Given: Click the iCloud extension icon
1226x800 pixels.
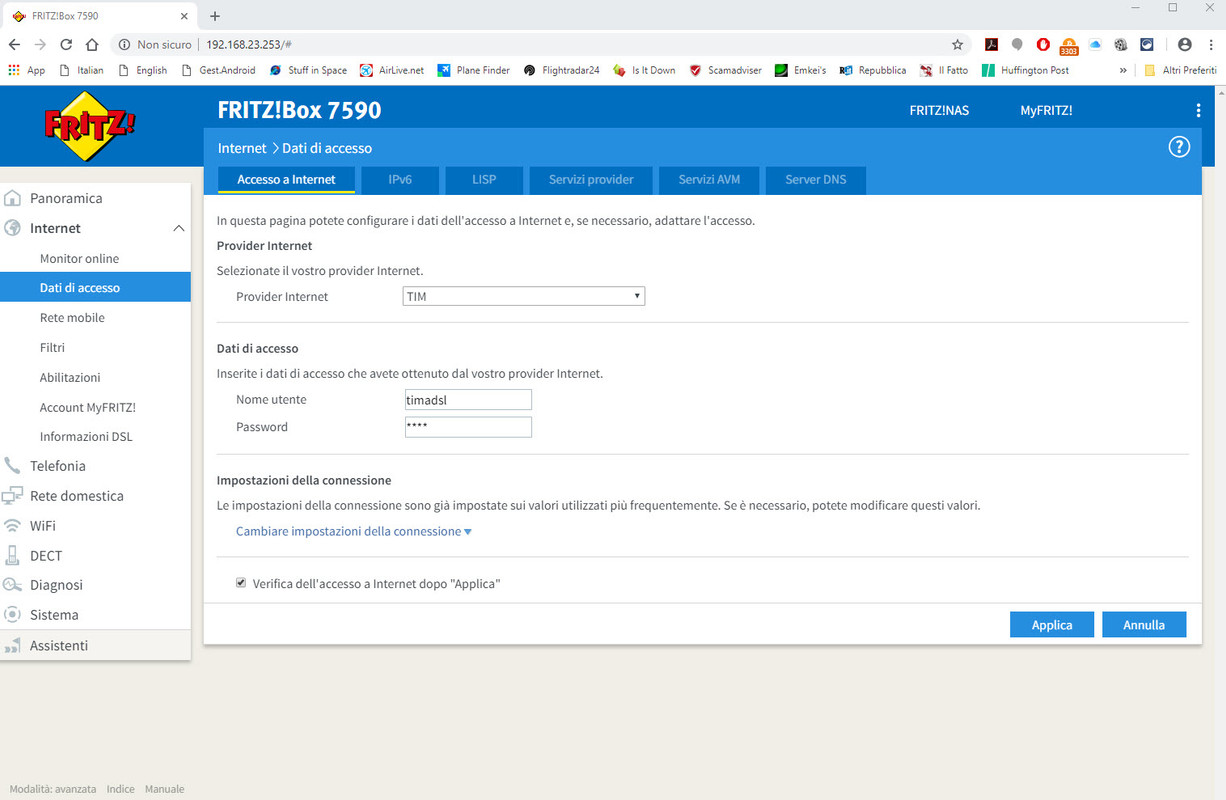Looking at the screenshot, I should (1095, 44).
